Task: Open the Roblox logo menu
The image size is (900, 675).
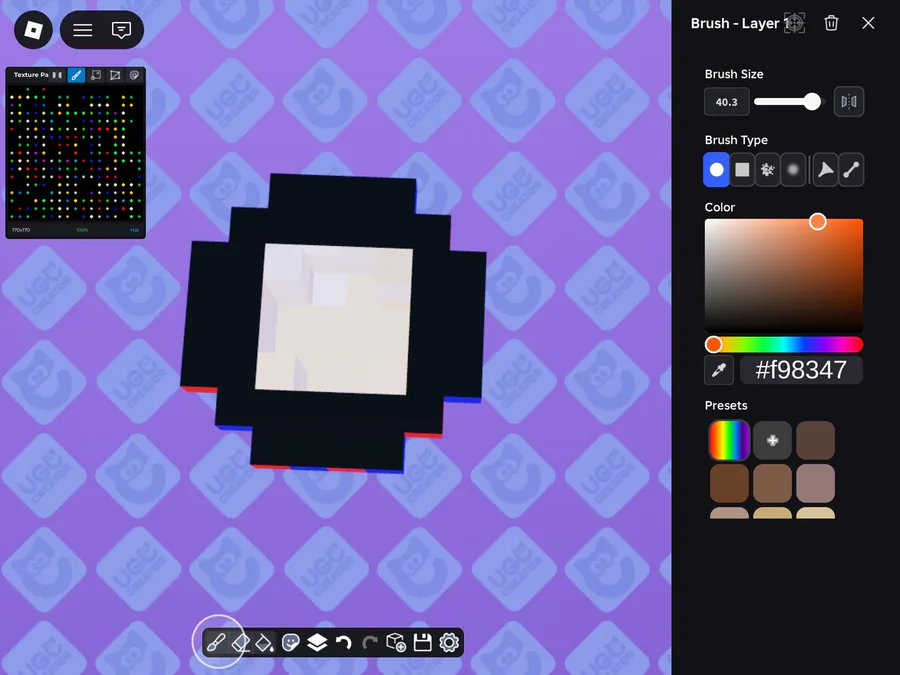Action: coord(33,30)
